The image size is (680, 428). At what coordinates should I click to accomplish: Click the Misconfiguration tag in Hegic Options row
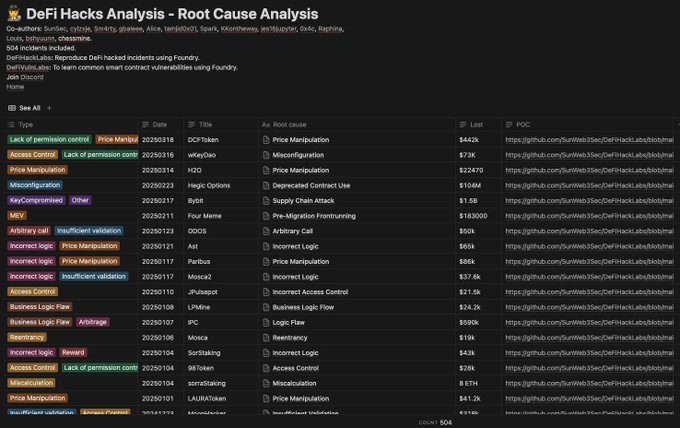pos(35,185)
